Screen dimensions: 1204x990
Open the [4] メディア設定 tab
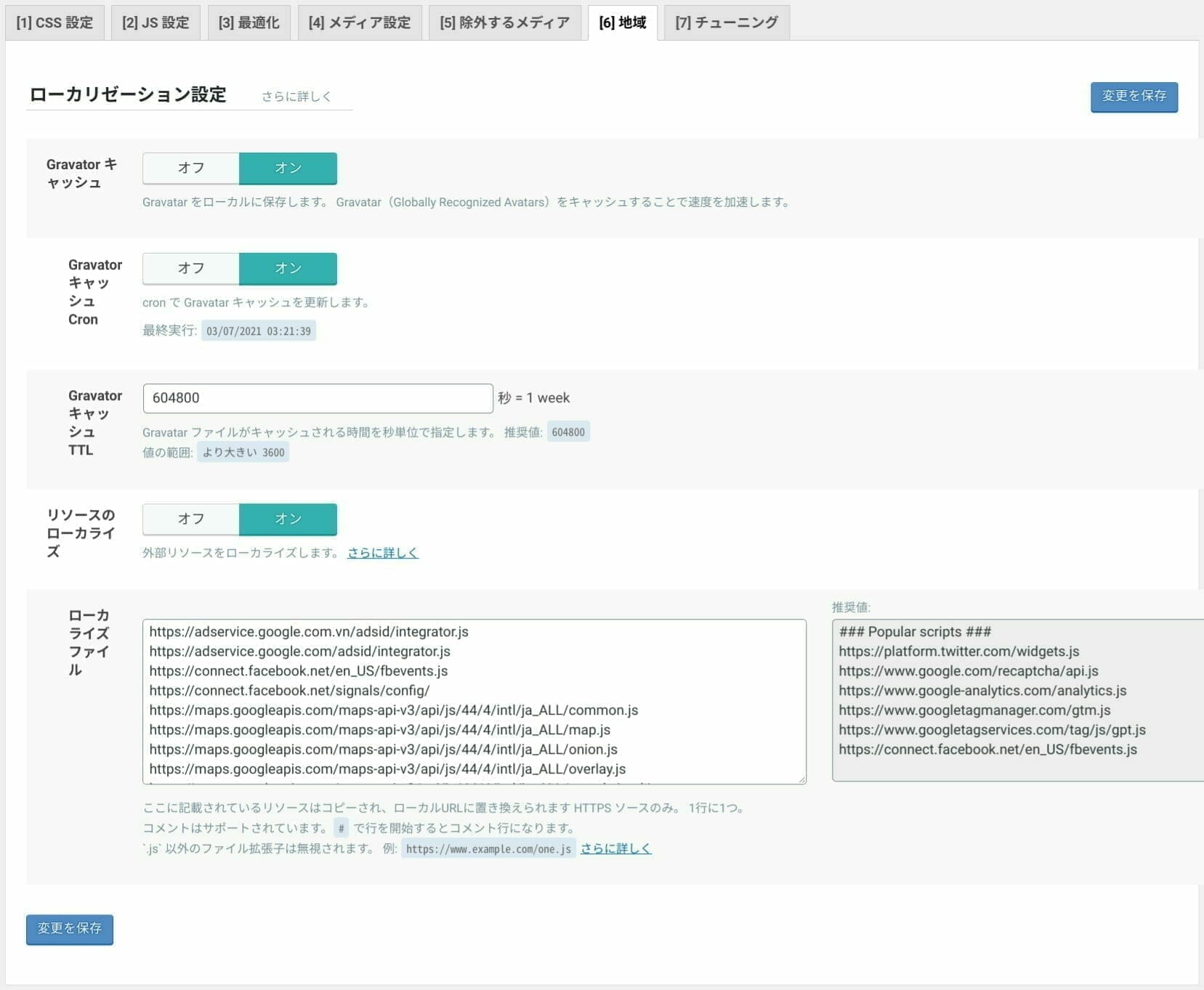[x=360, y=23]
